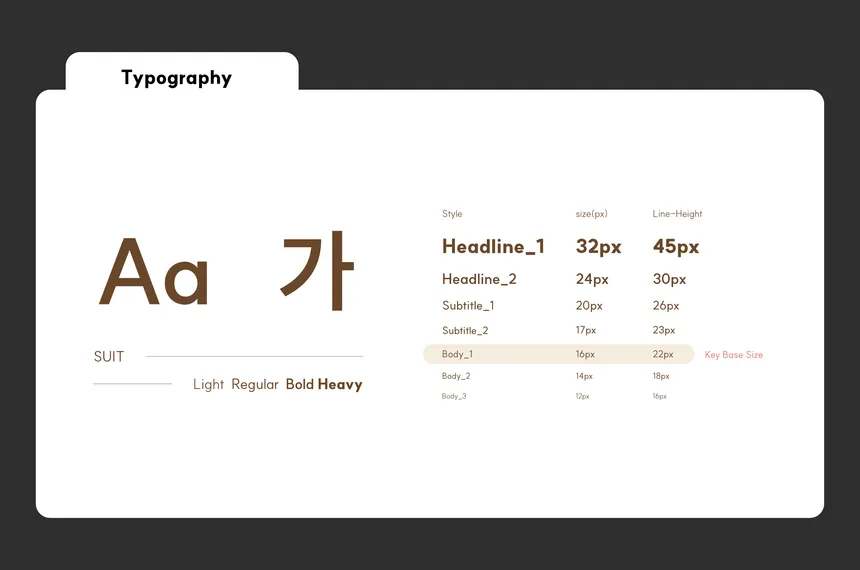The image size is (860, 570).
Task: Click the Style column header
Action: point(452,214)
